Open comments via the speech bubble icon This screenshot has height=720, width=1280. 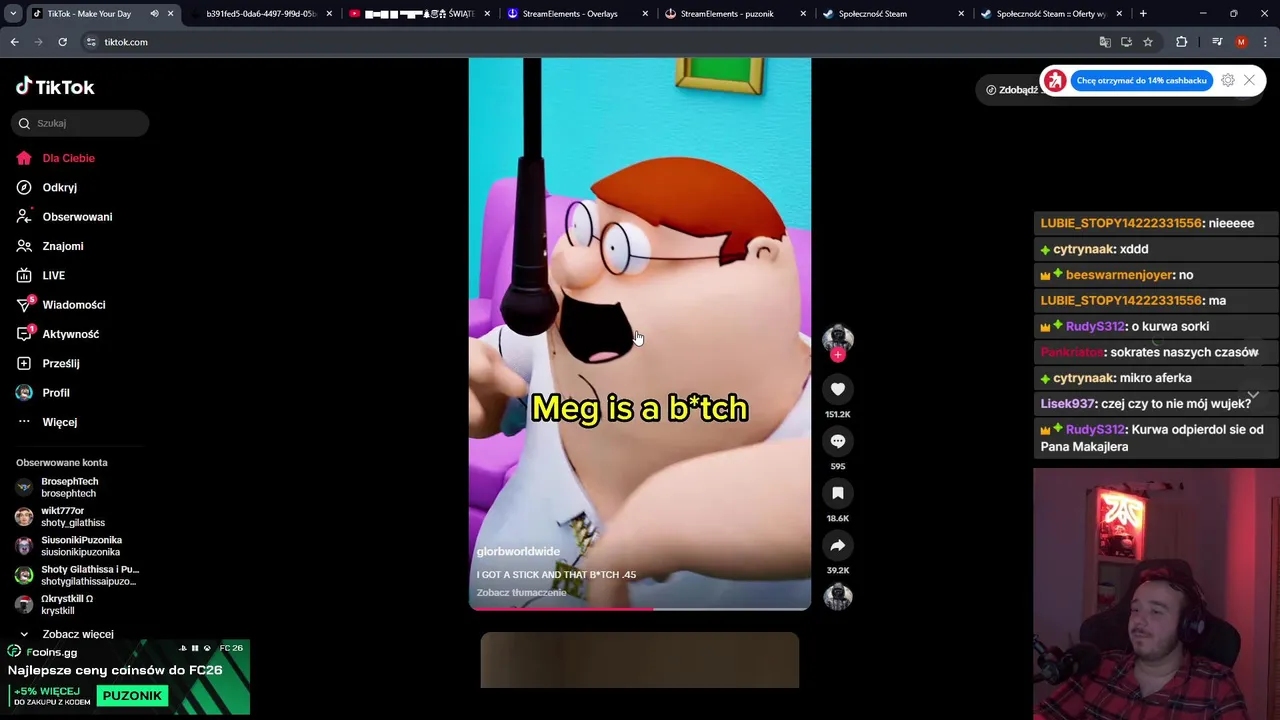click(838, 441)
